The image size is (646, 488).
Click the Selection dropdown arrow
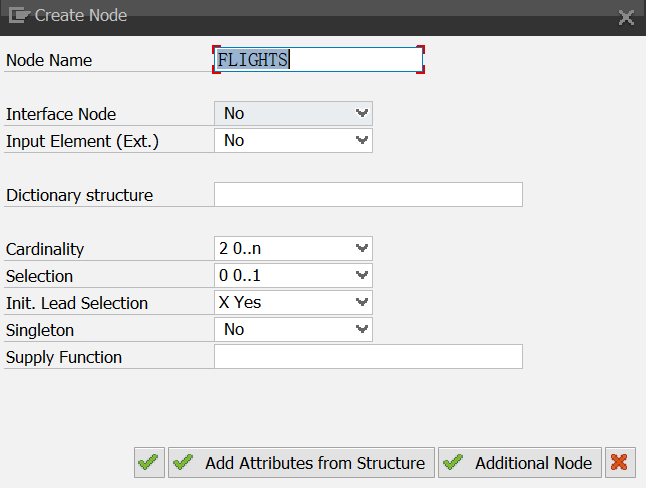[362, 275]
